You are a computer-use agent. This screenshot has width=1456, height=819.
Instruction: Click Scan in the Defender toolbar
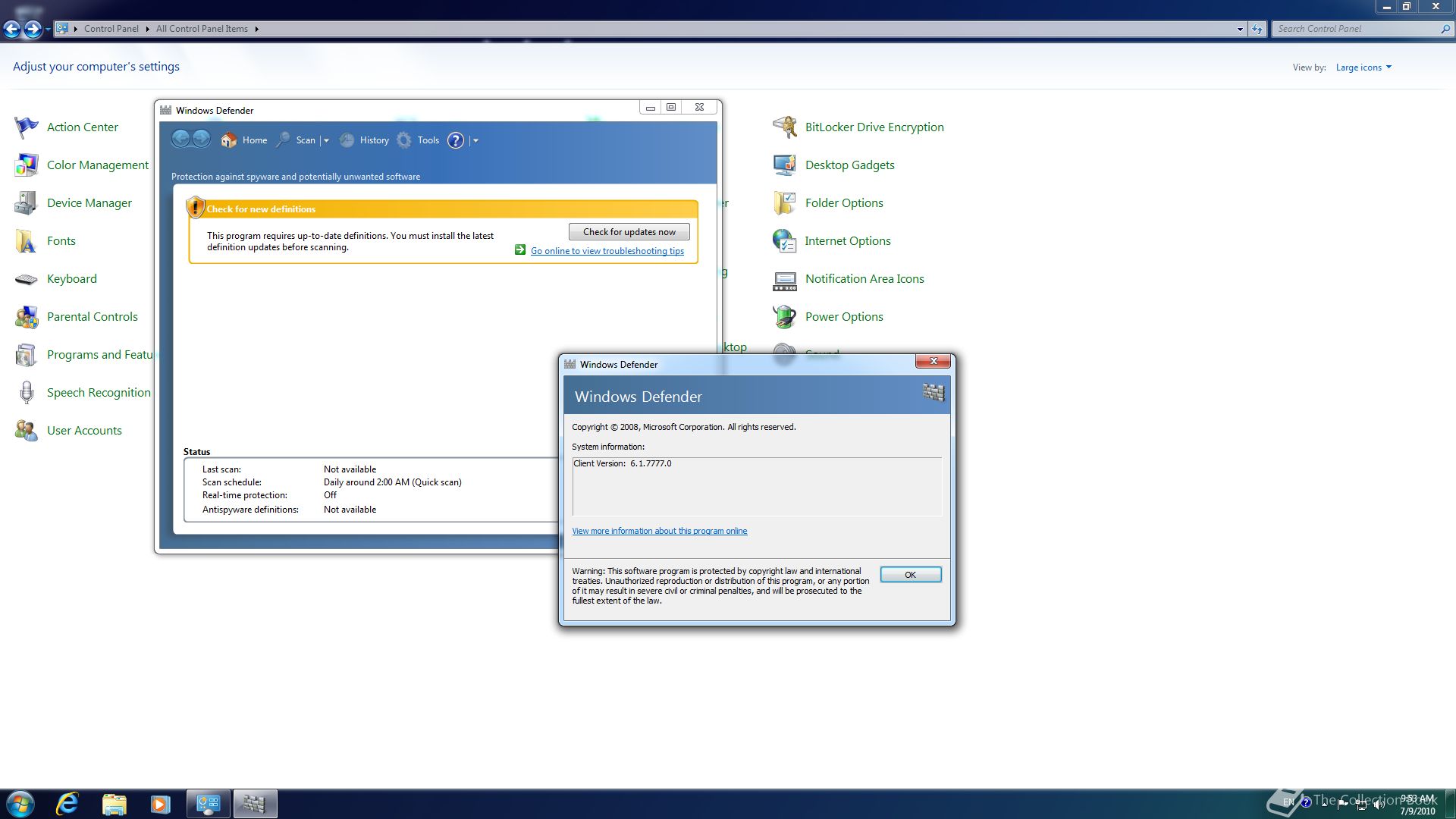tap(306, 140)
